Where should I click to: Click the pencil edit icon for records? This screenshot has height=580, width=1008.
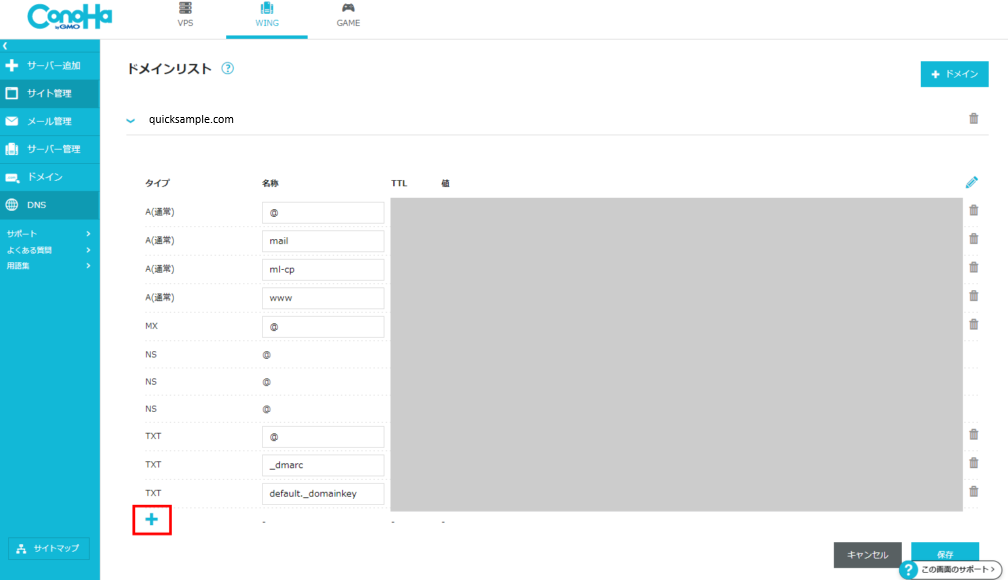[971, 182]
